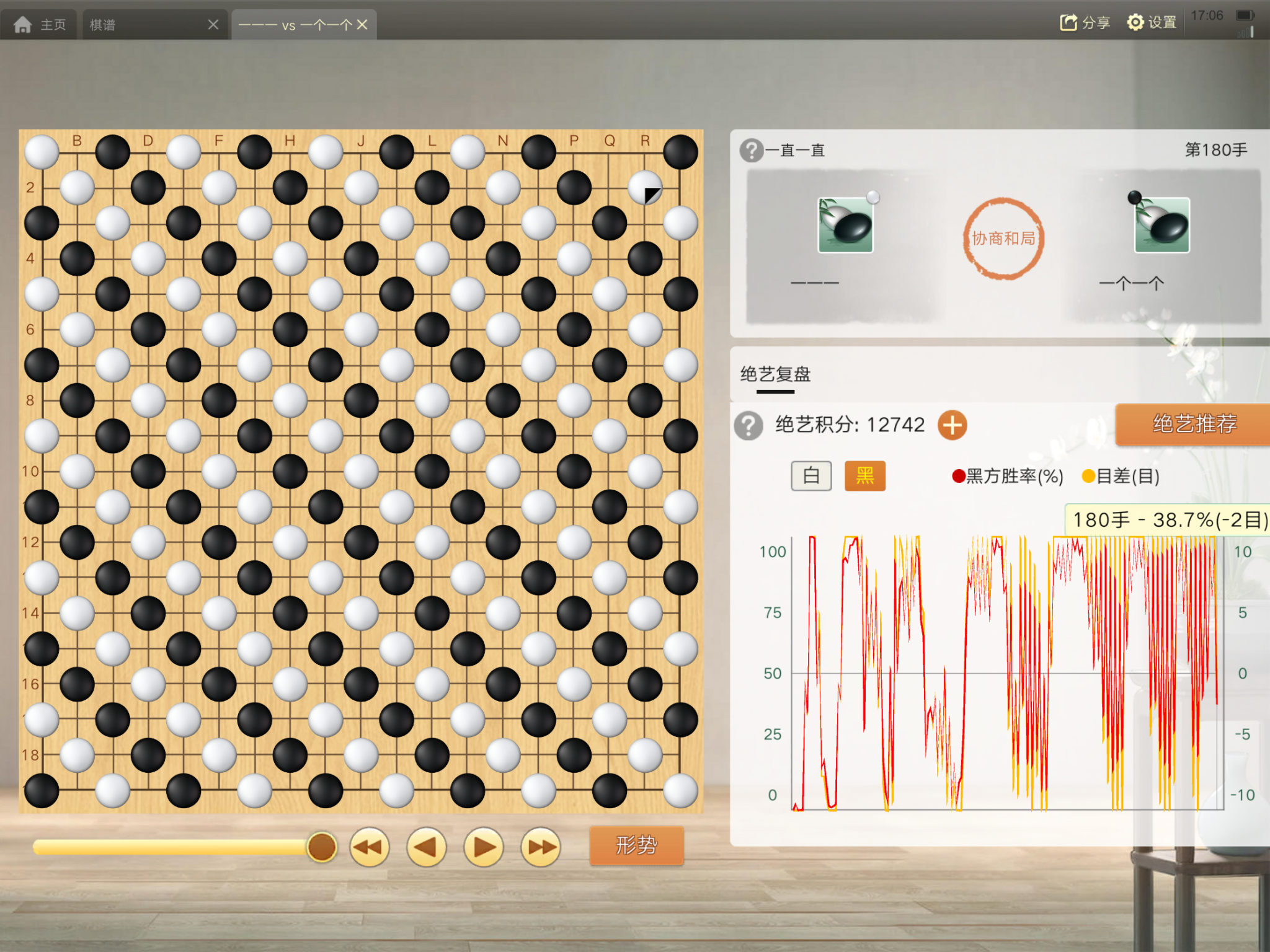Toggle the 黑 black view button

(x=865, y=476)
